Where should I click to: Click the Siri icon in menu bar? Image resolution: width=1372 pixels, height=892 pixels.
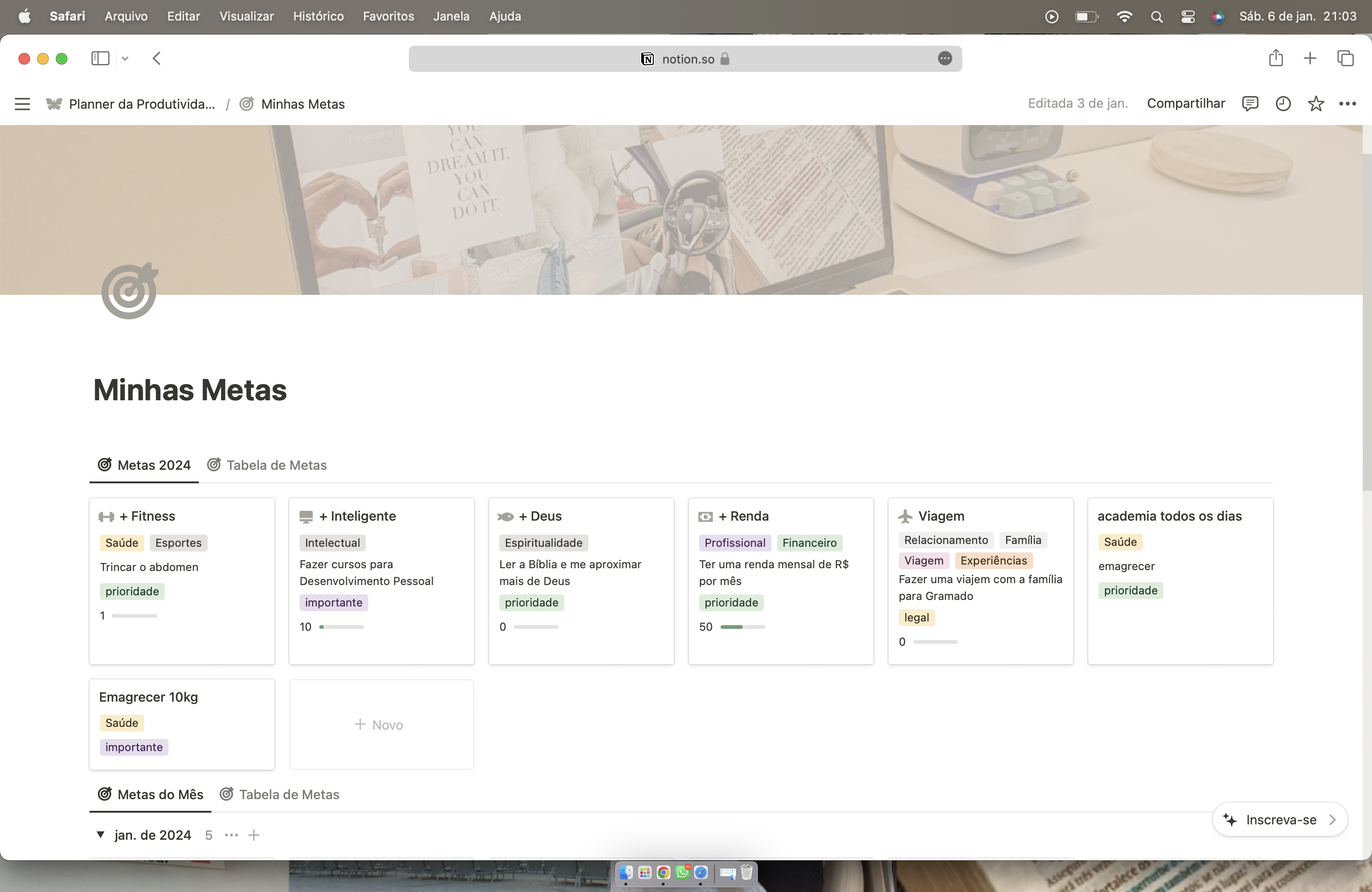(1218, 17)
